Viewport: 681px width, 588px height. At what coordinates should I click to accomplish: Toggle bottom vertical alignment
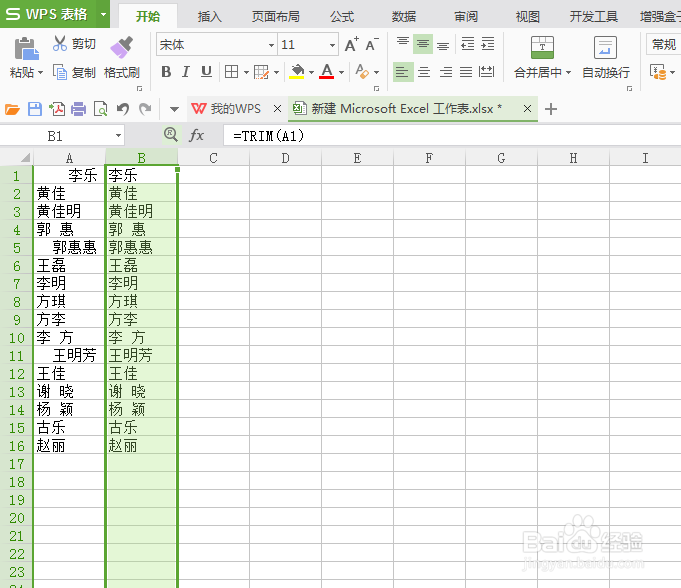(x=443, y=44)
